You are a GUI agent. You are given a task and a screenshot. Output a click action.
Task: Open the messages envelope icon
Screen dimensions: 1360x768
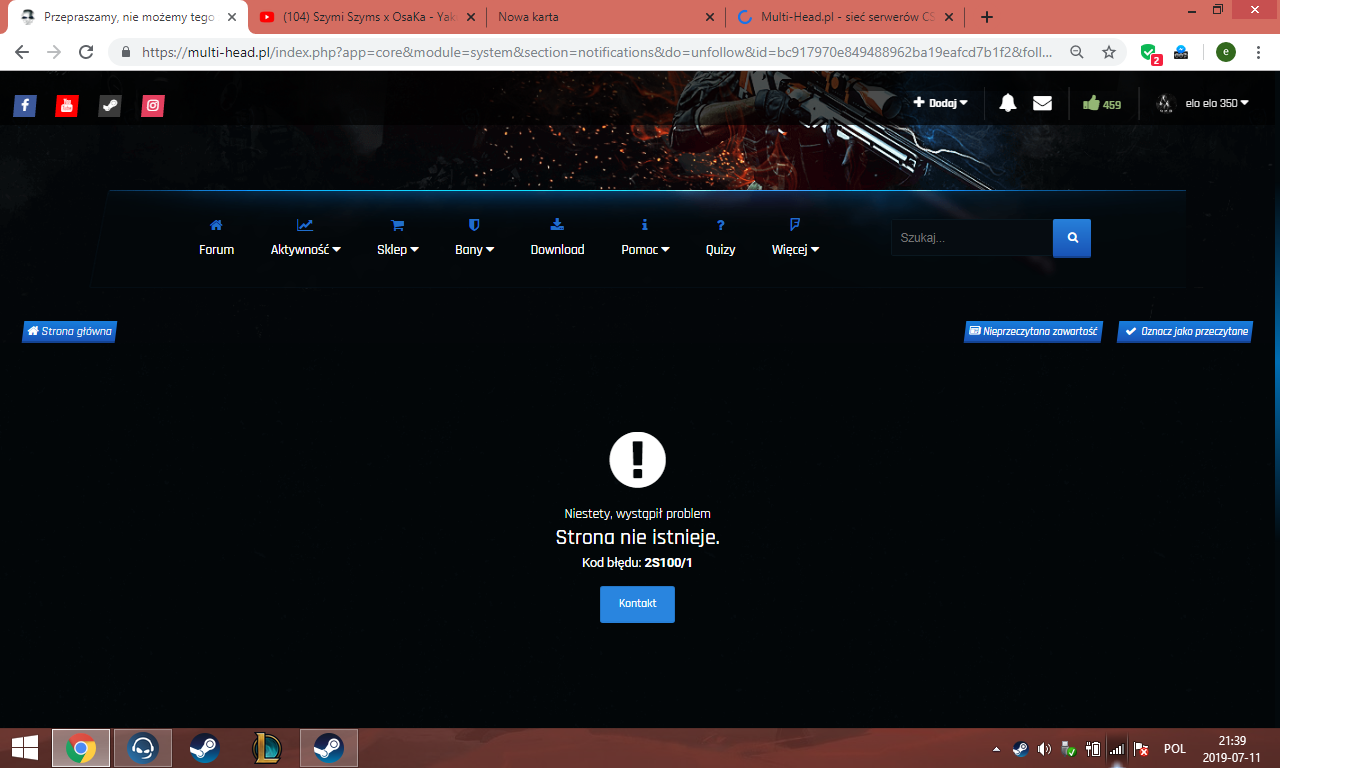1042,103
